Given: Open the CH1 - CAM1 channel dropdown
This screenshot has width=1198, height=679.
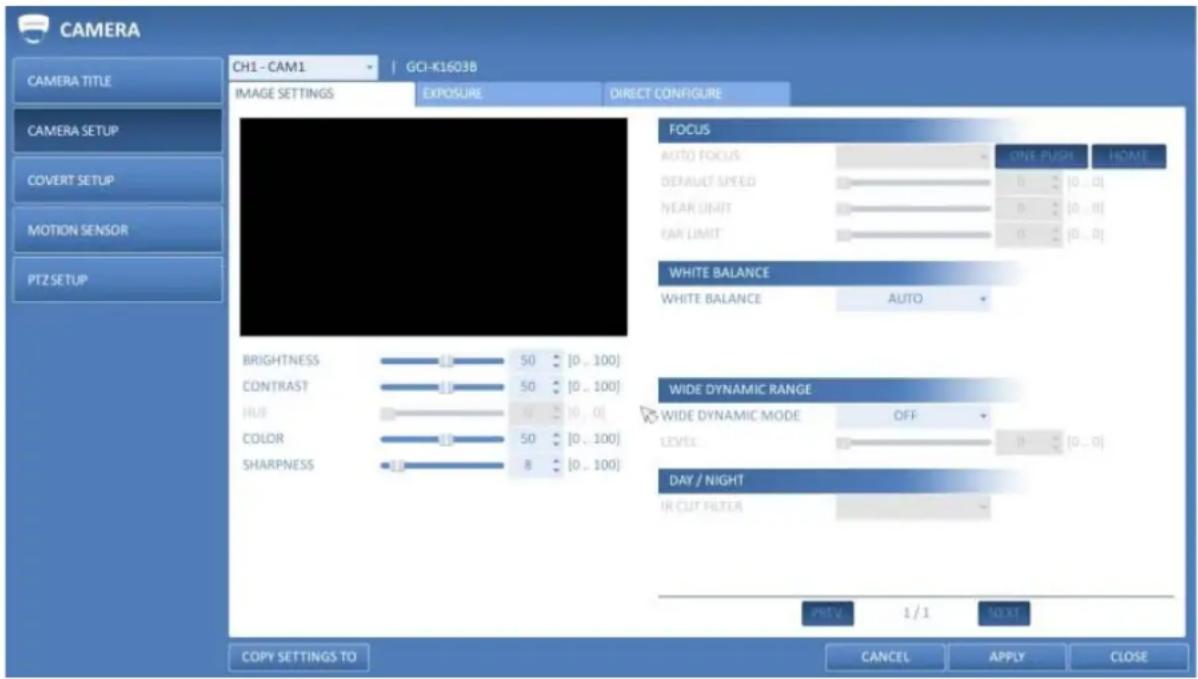Looking at the screenshot, I should [x=303, y=67].
